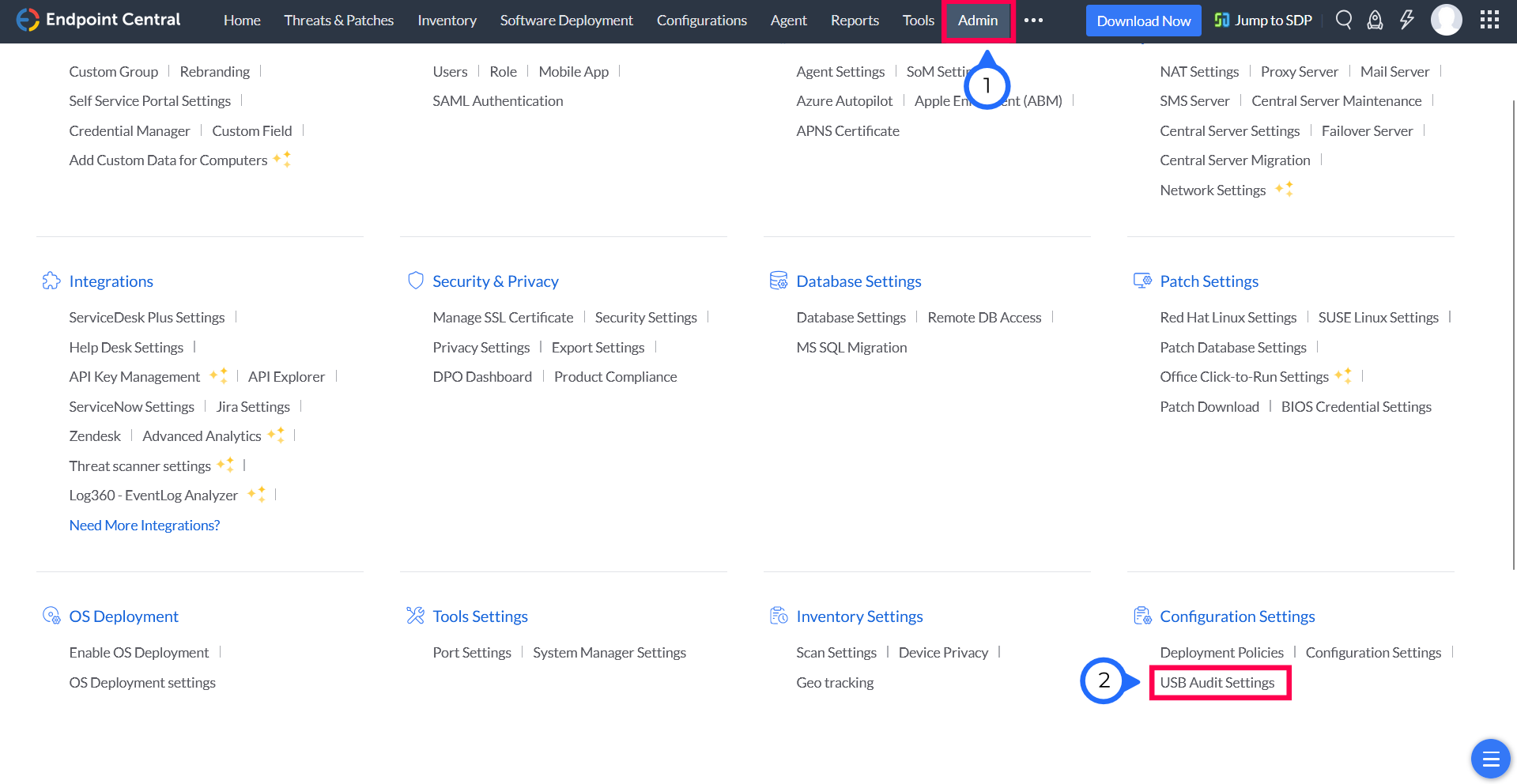This screenshot has width=1517, height=784.
Task: Click the Download Now button
Action: coord(1143,21)
